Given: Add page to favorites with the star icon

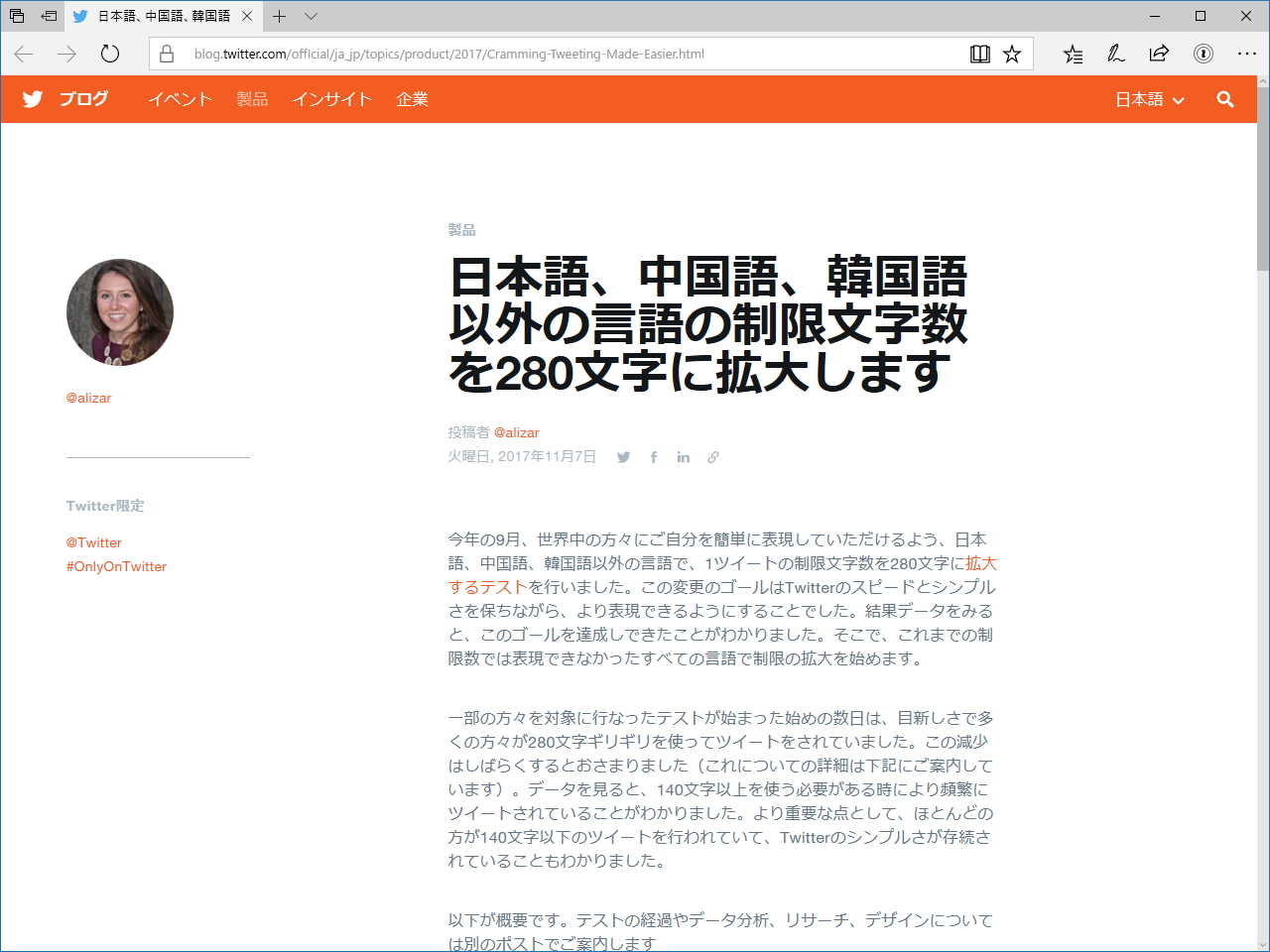Looking at the screenshot, I should pos(1012,55).
